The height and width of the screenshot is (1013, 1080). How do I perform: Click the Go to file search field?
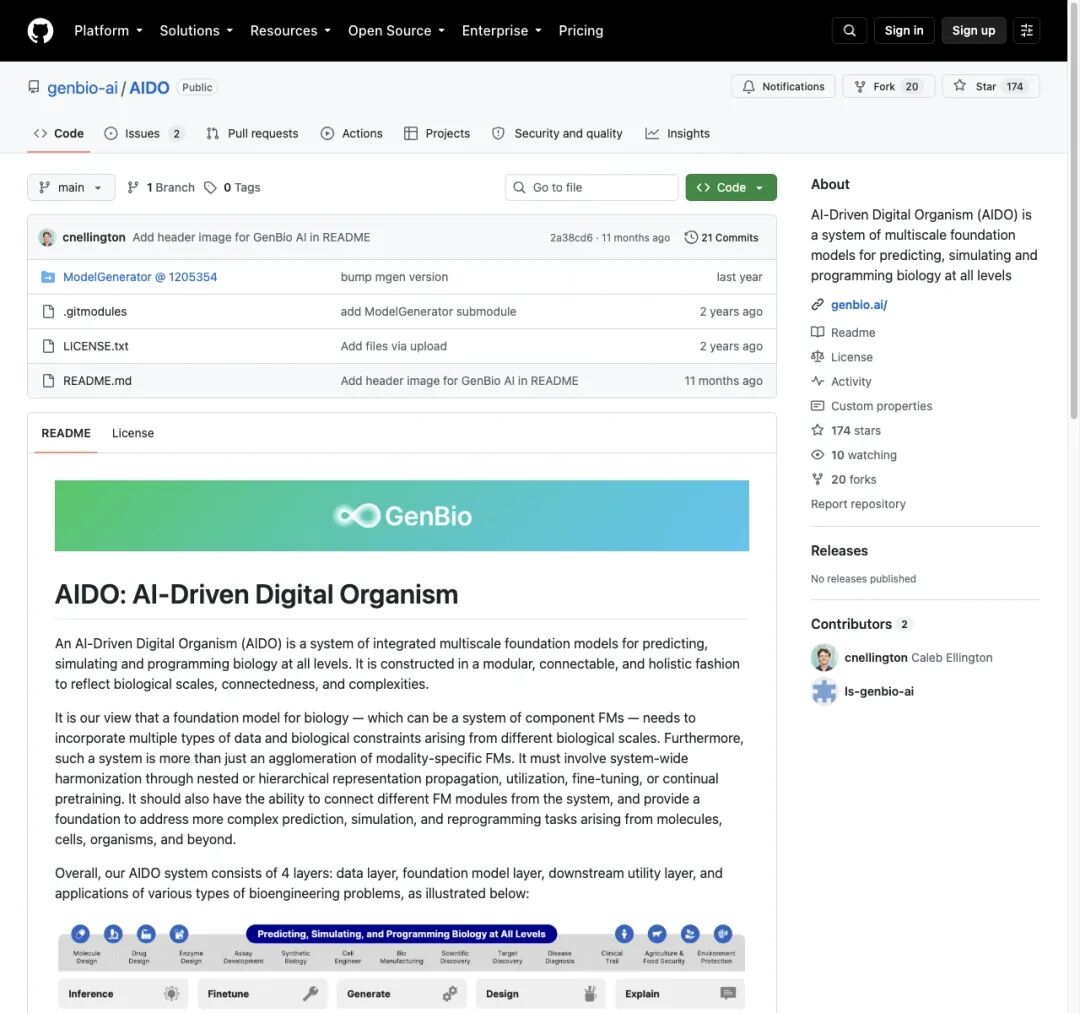pyautogui.click(x=592, y=187)
